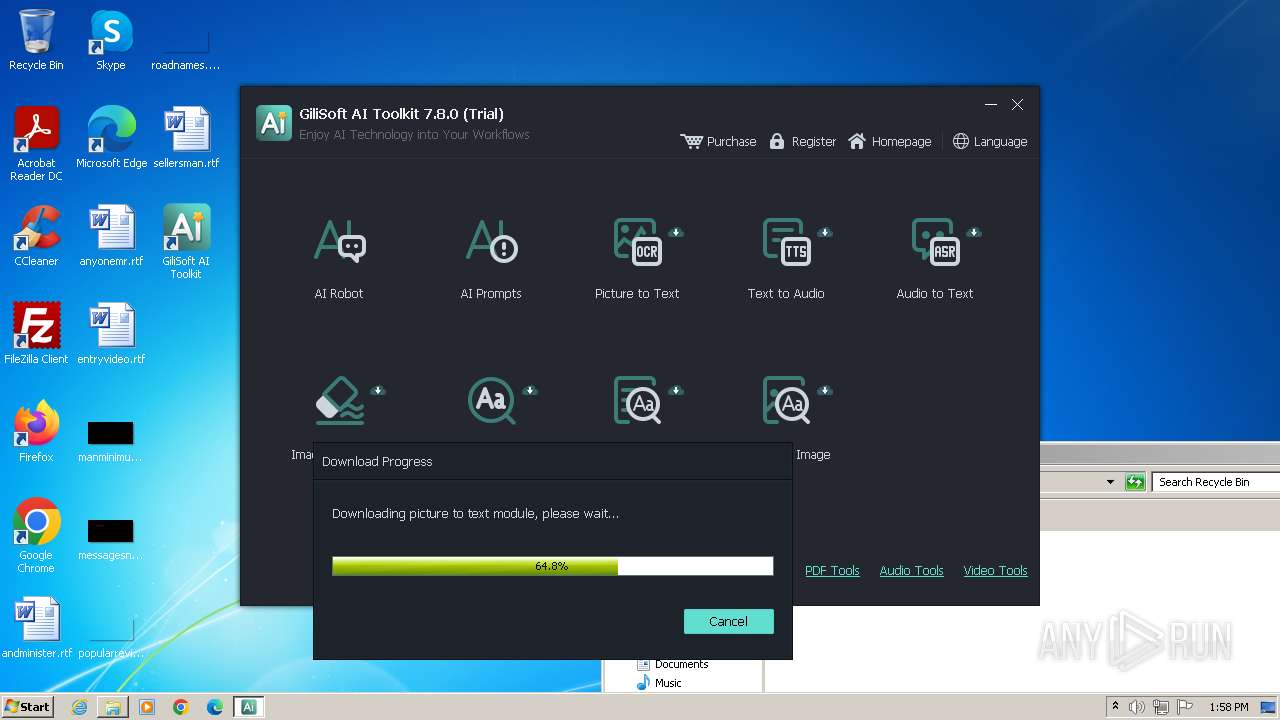Image resolution: width=1280 pixels, height=720 pixels.
Task: Select Google Chrome desktop shortcut
Action: coord(36,536)
